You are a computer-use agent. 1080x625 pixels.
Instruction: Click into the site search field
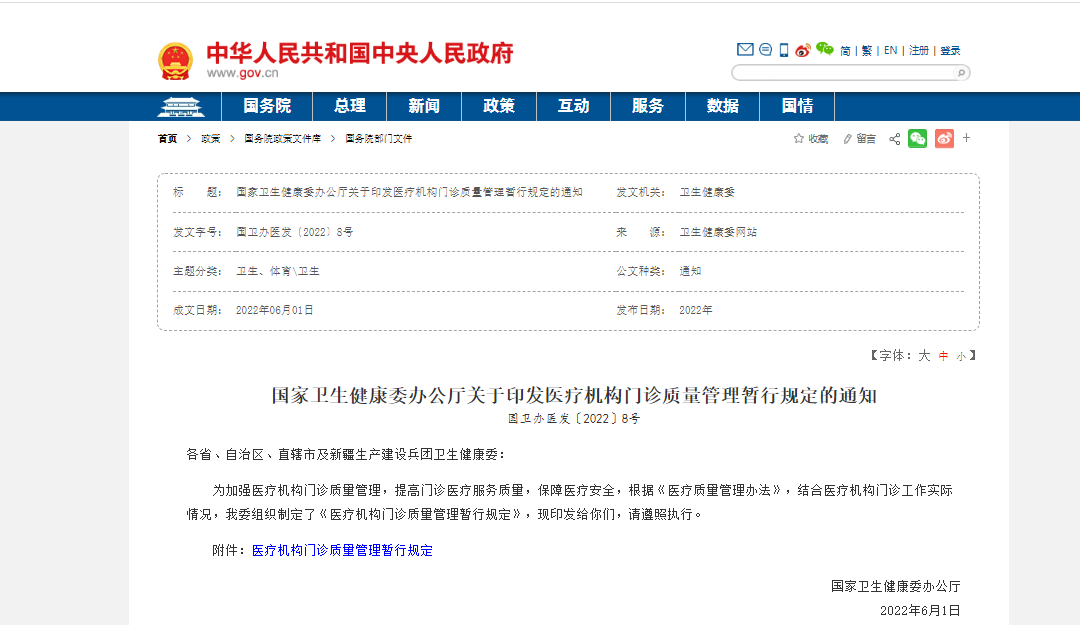coord(840,73)
